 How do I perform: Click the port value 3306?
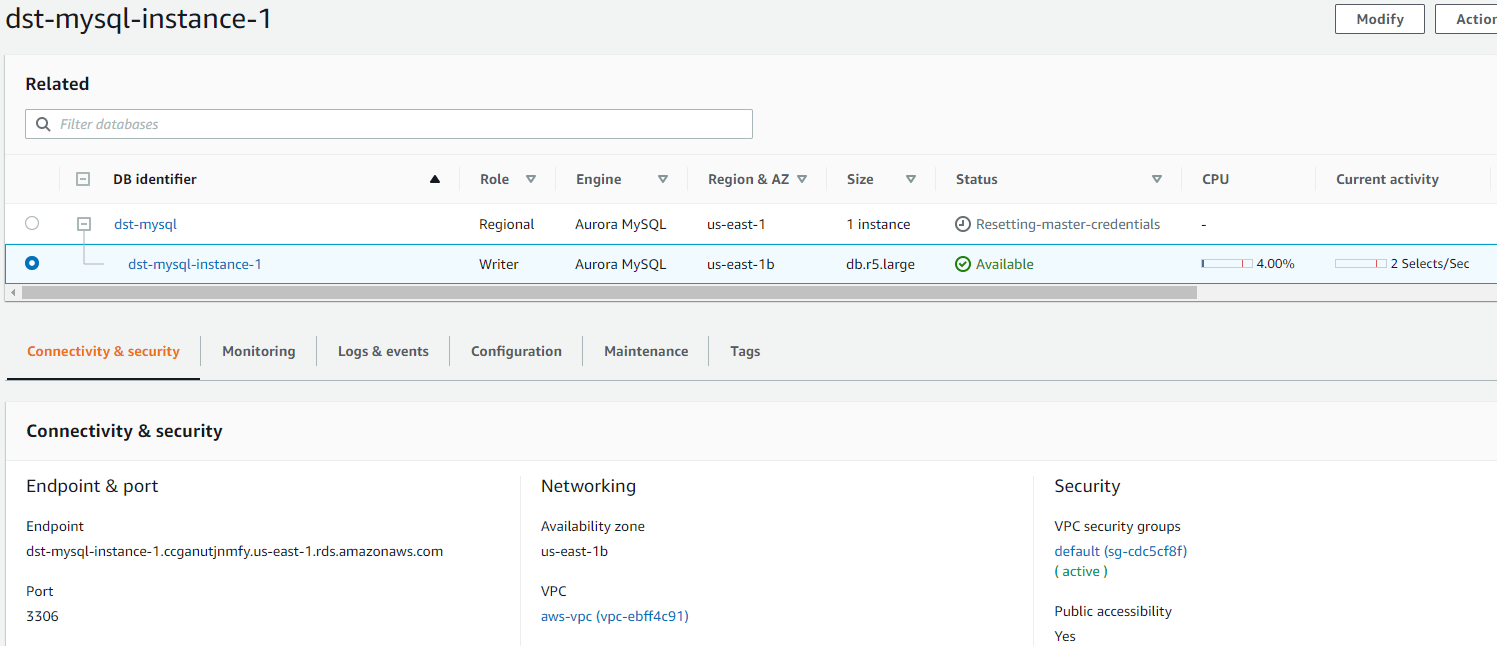(x=42, y=616)
